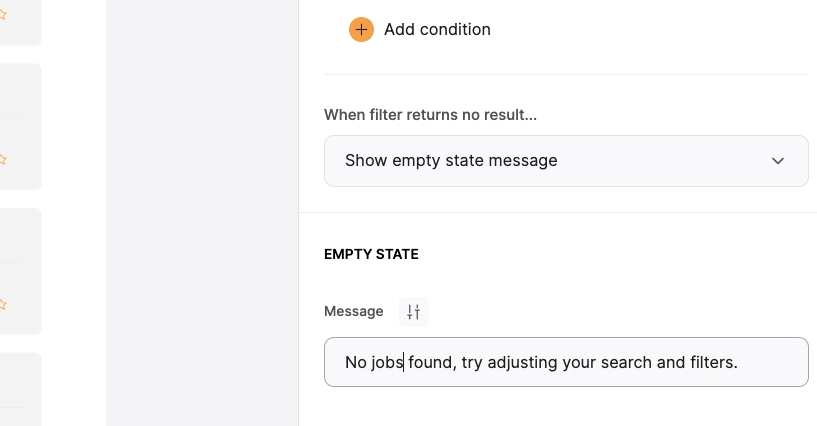The height and width of the screenshot is (426, 817).
Task: Focus the empty state Message text field
Action: point(566,362)
